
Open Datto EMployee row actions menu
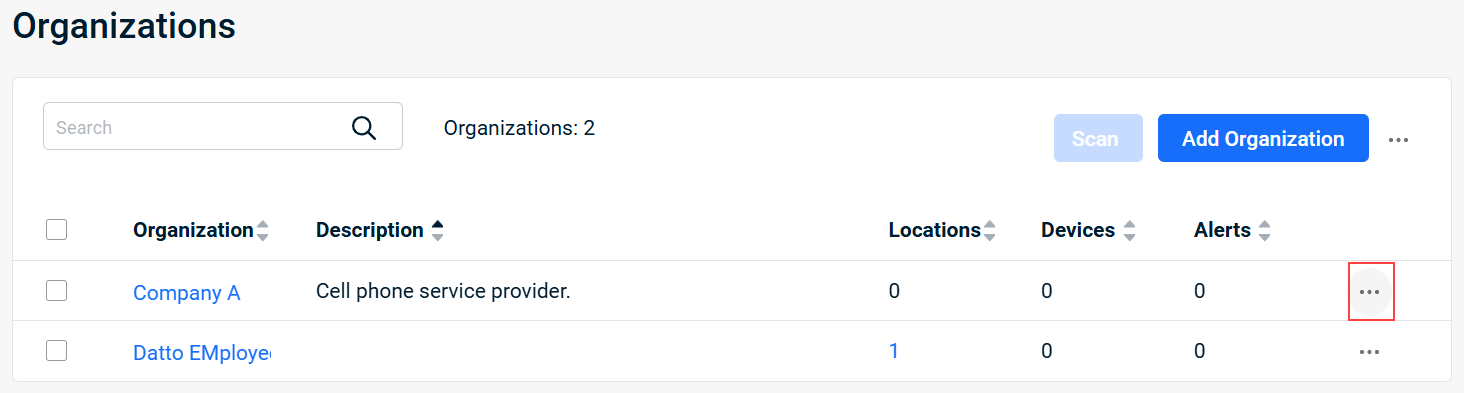1370,352
